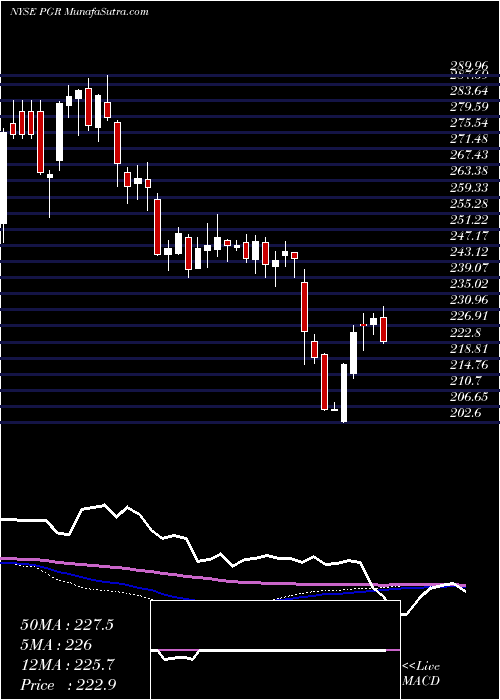The width and height of the screenshot is (500, 700).
Task: Click the <<Live MACD label
Action: 421,673
